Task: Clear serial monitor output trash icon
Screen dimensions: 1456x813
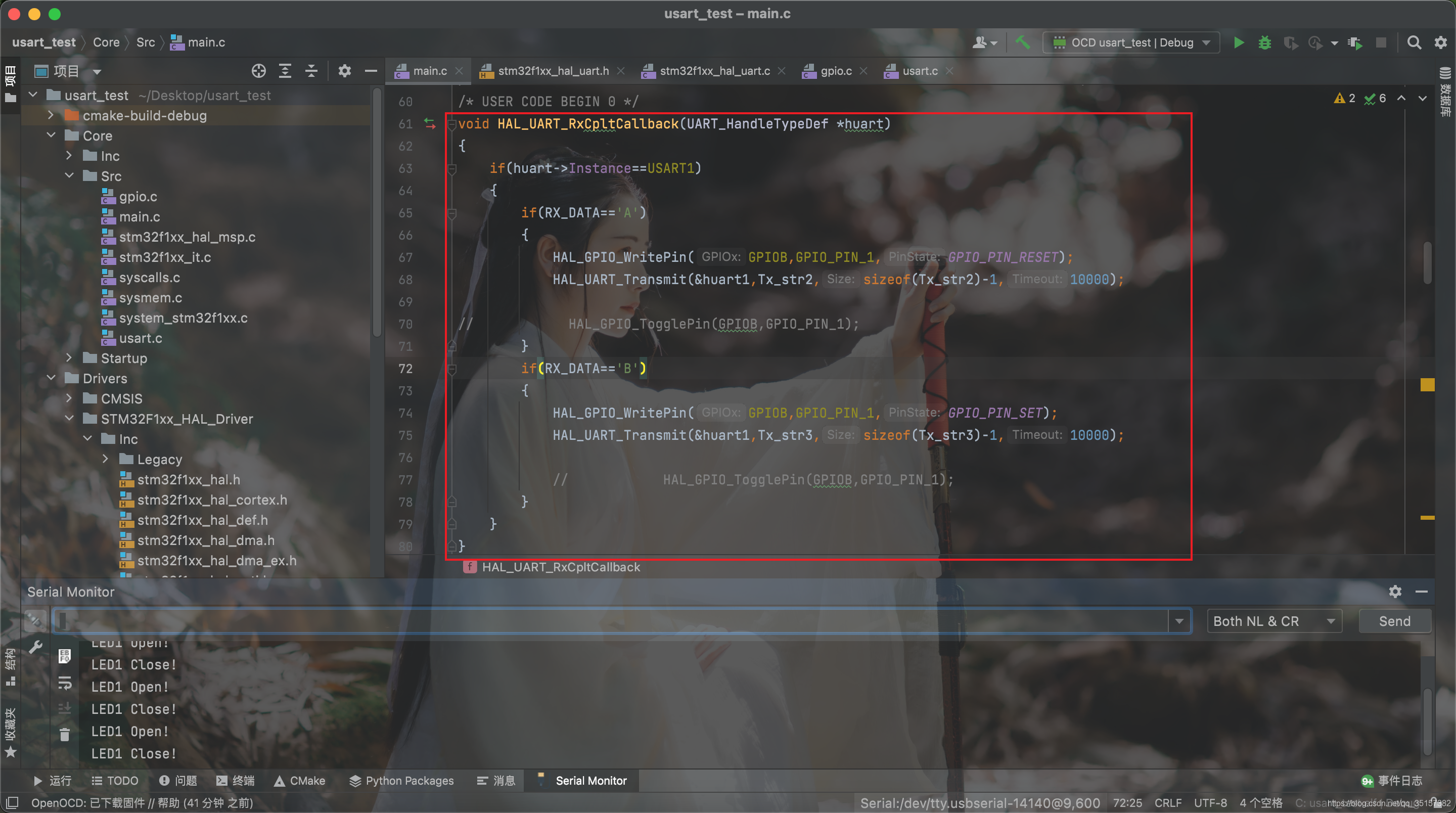Action: 64,735
